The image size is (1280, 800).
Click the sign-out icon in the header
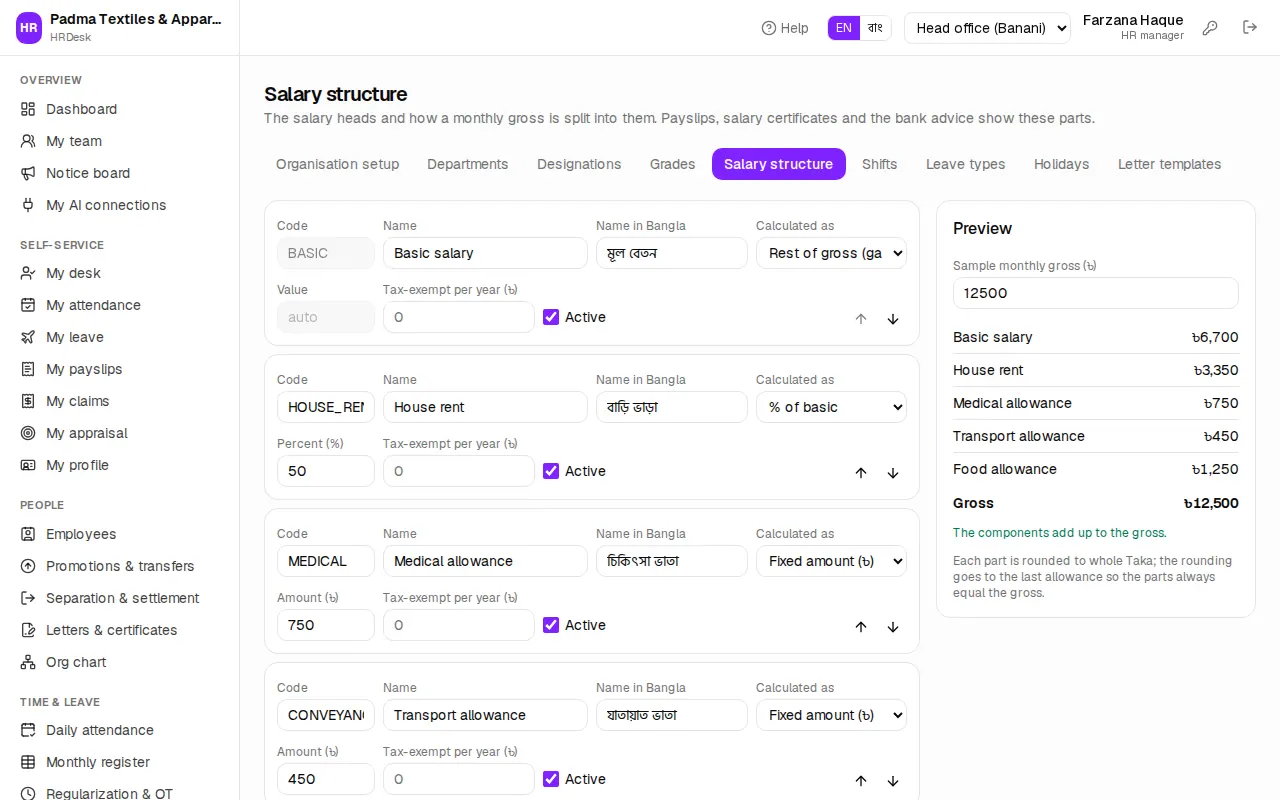(1250, 28)
